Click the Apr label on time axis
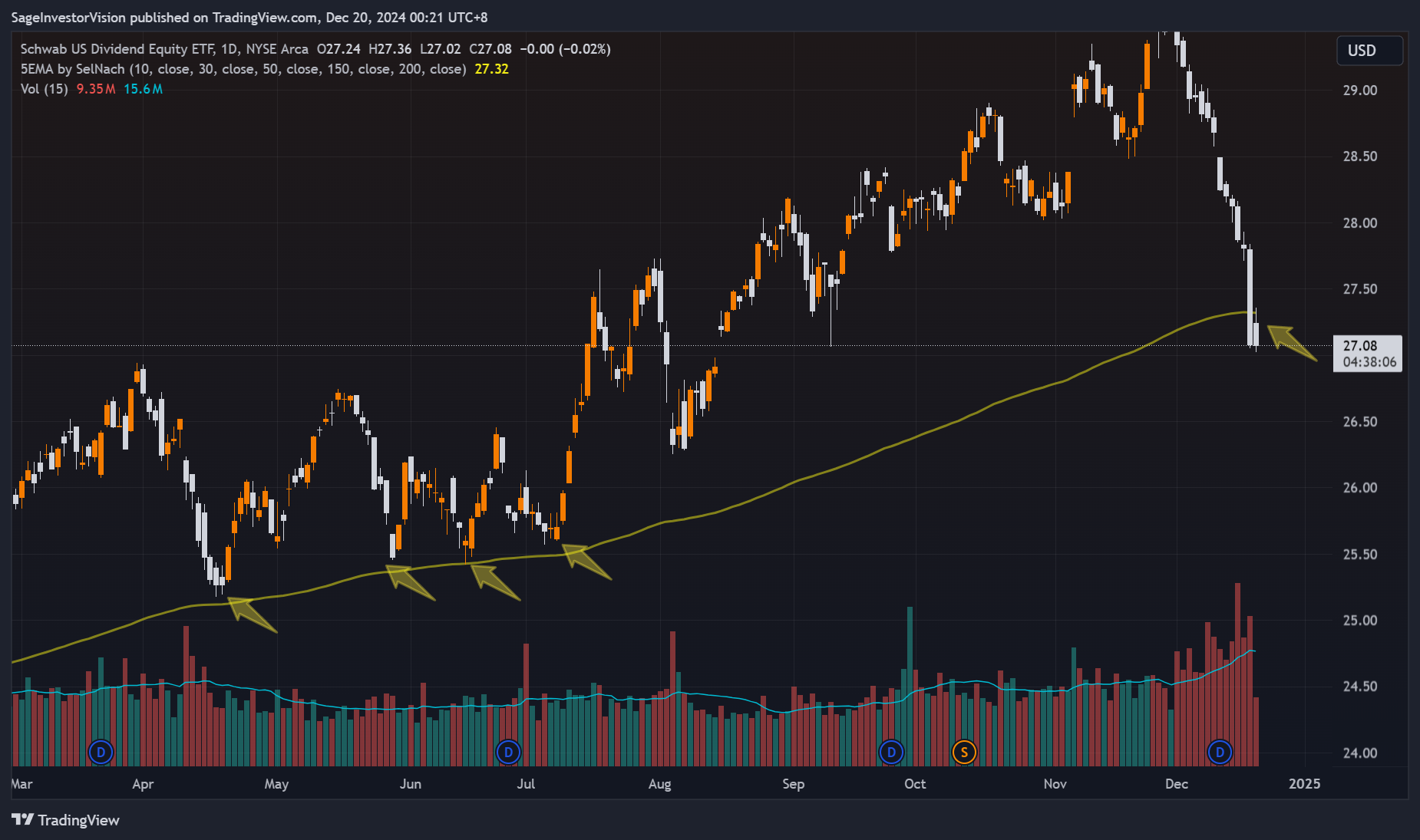The height and width of the screenshot is (840, 1420). [143, 784]
